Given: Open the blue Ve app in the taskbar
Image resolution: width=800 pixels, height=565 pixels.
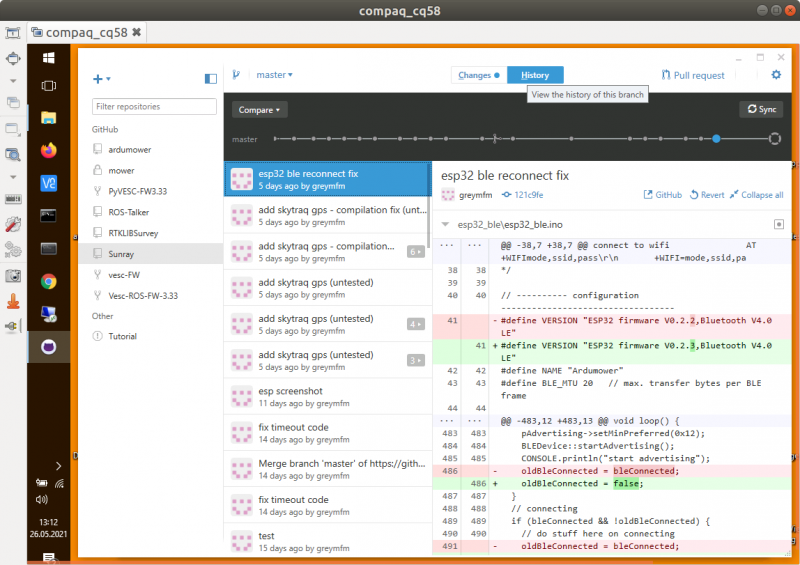Looking at the screenshot, I should click(48, 183).
